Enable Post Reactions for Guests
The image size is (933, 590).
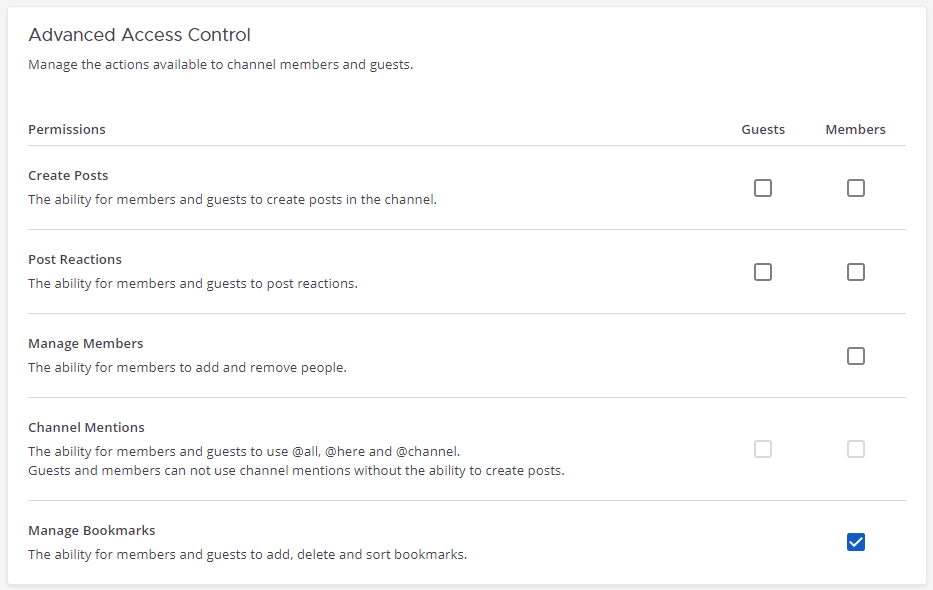pos(763,272)
